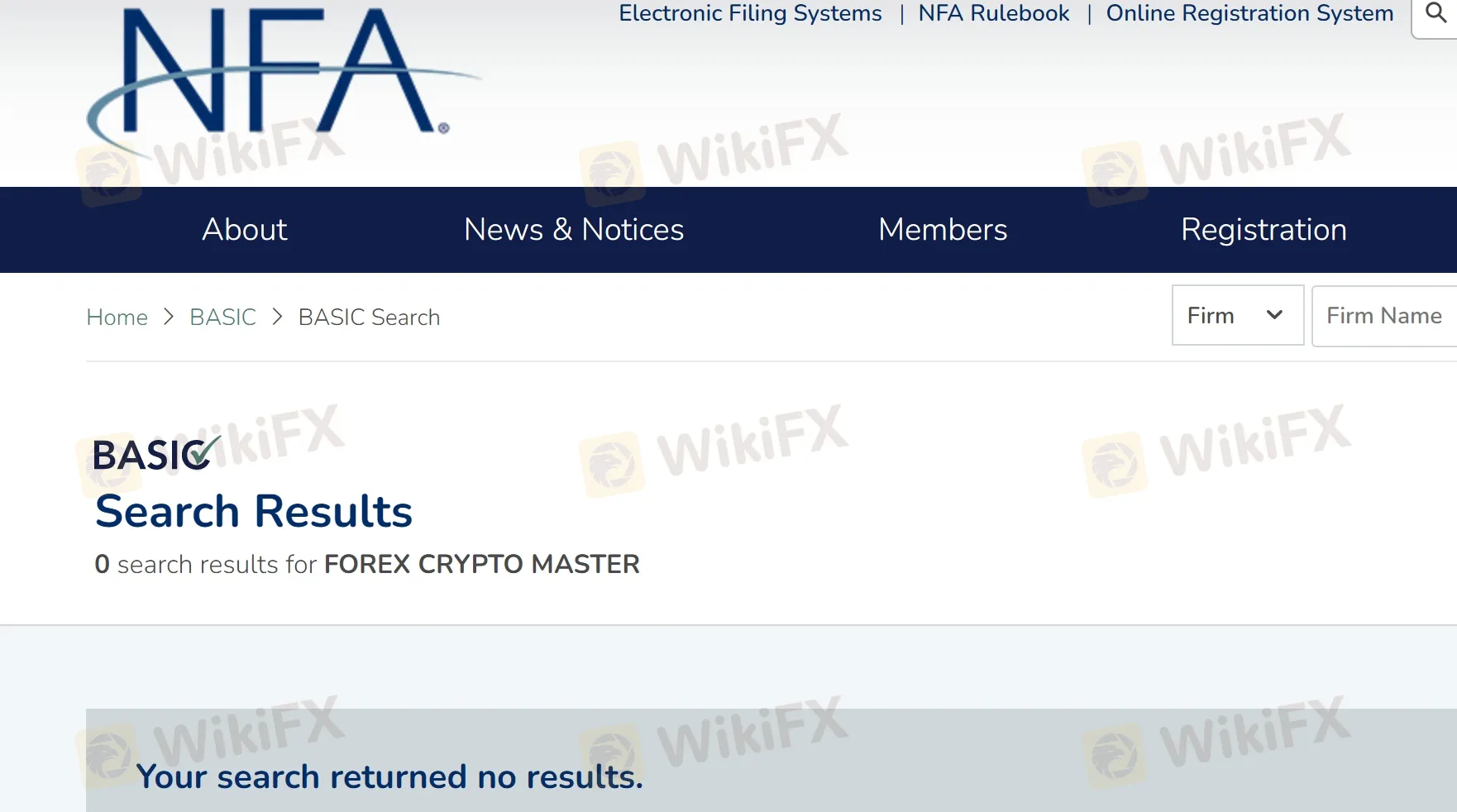Open the Electronic Filing Systems link
The image size is (1457, 812).
click(x=750, y=13)
